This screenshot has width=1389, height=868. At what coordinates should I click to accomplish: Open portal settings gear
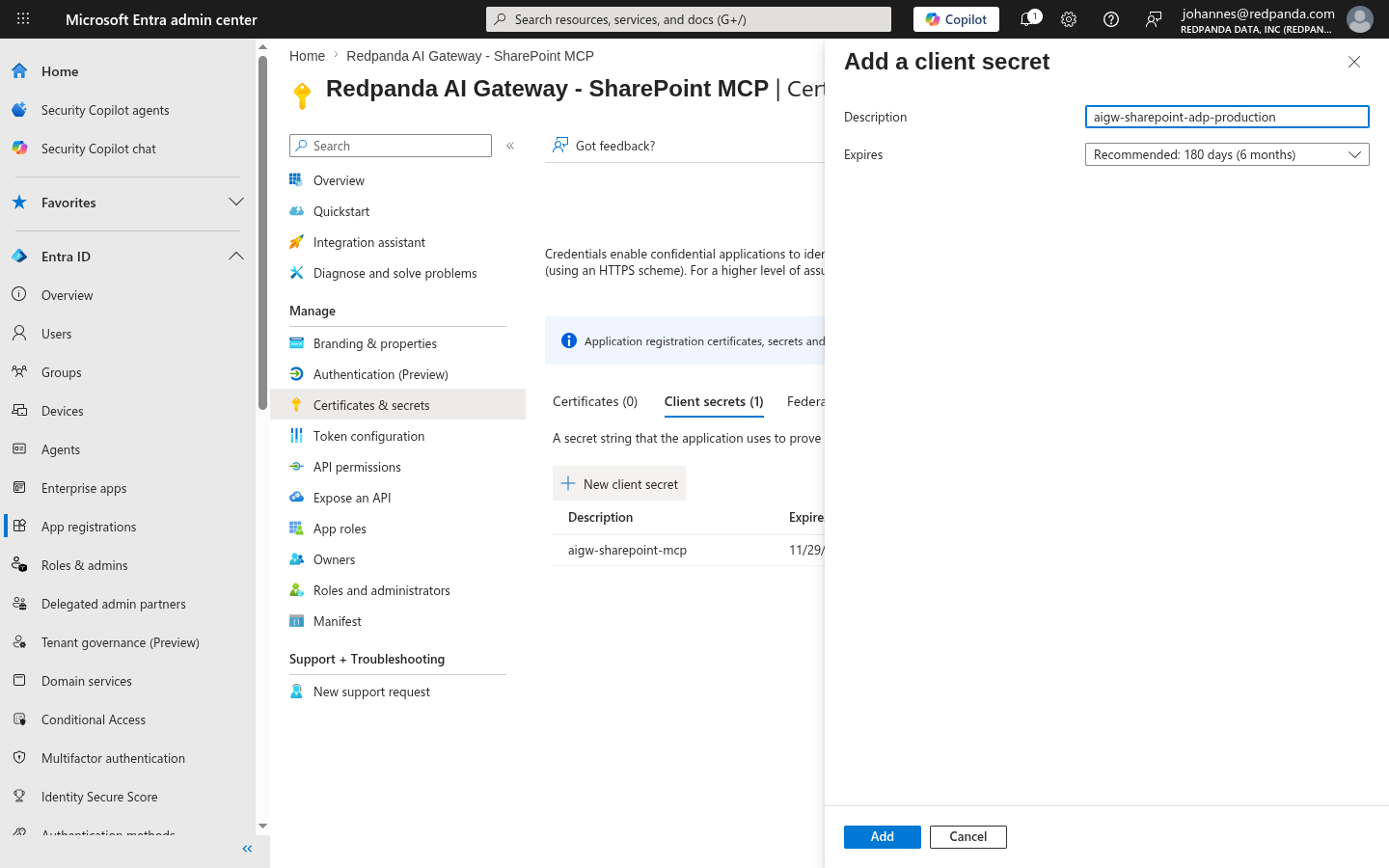pyautogui.click(x=1069, y=19)
